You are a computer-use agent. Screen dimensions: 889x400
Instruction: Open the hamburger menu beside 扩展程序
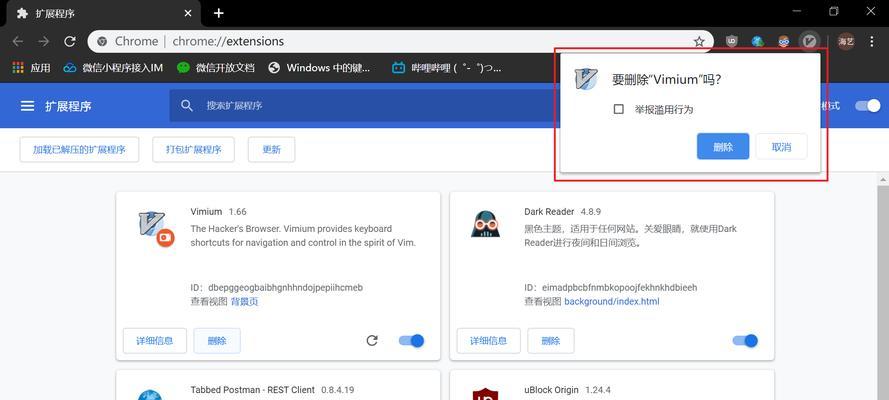click(27, 106)
